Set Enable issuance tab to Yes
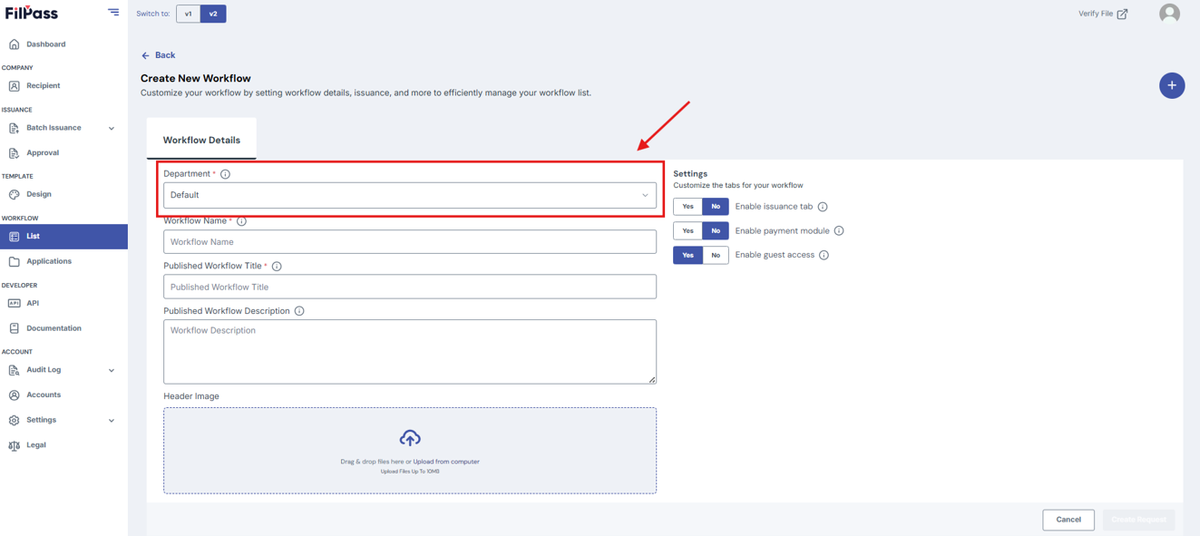Viewport: 1200px width, 536px height. (x=687, y=207)
